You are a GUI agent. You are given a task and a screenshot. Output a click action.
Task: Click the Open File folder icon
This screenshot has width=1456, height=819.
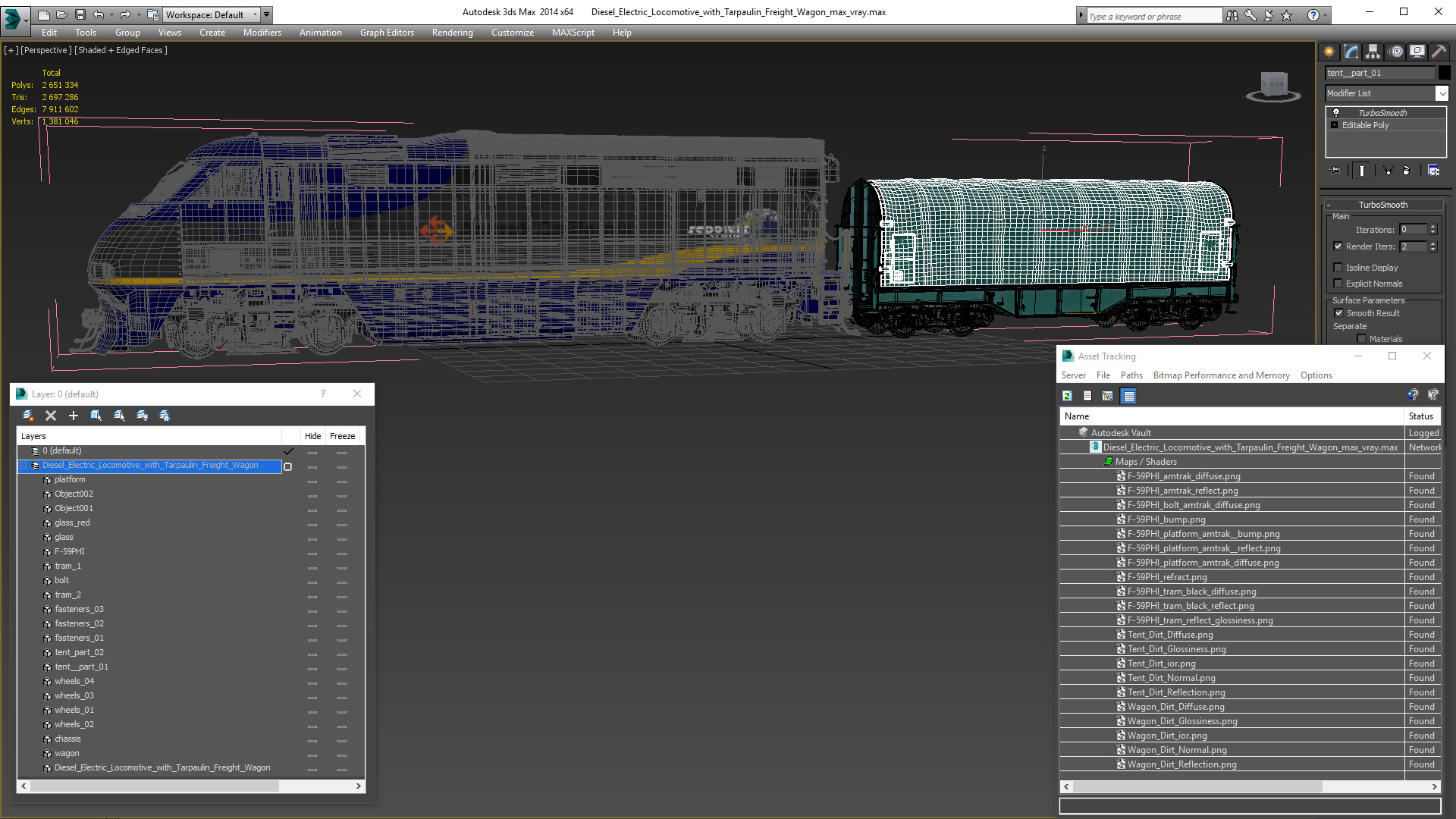click(61, 14)
